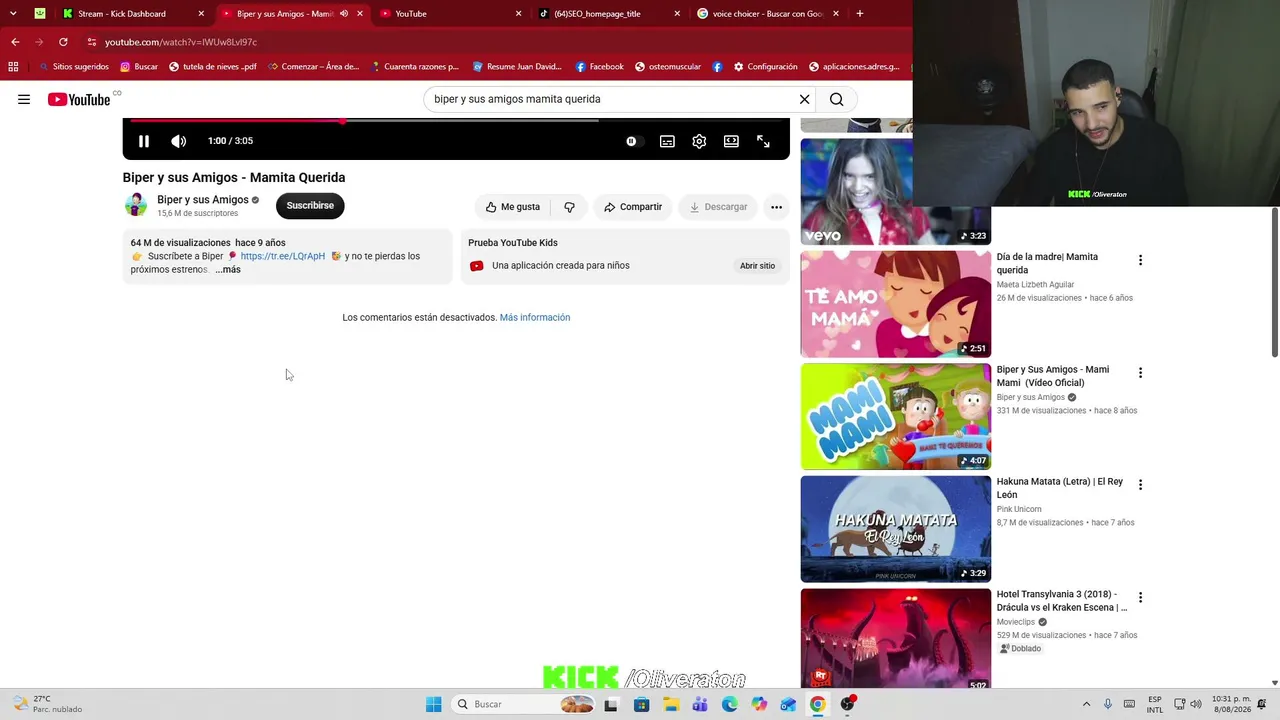Viewport: 1280px width, 720px height.
Task: Open Google Chrome in the taskbar
Action: point(818,704)
